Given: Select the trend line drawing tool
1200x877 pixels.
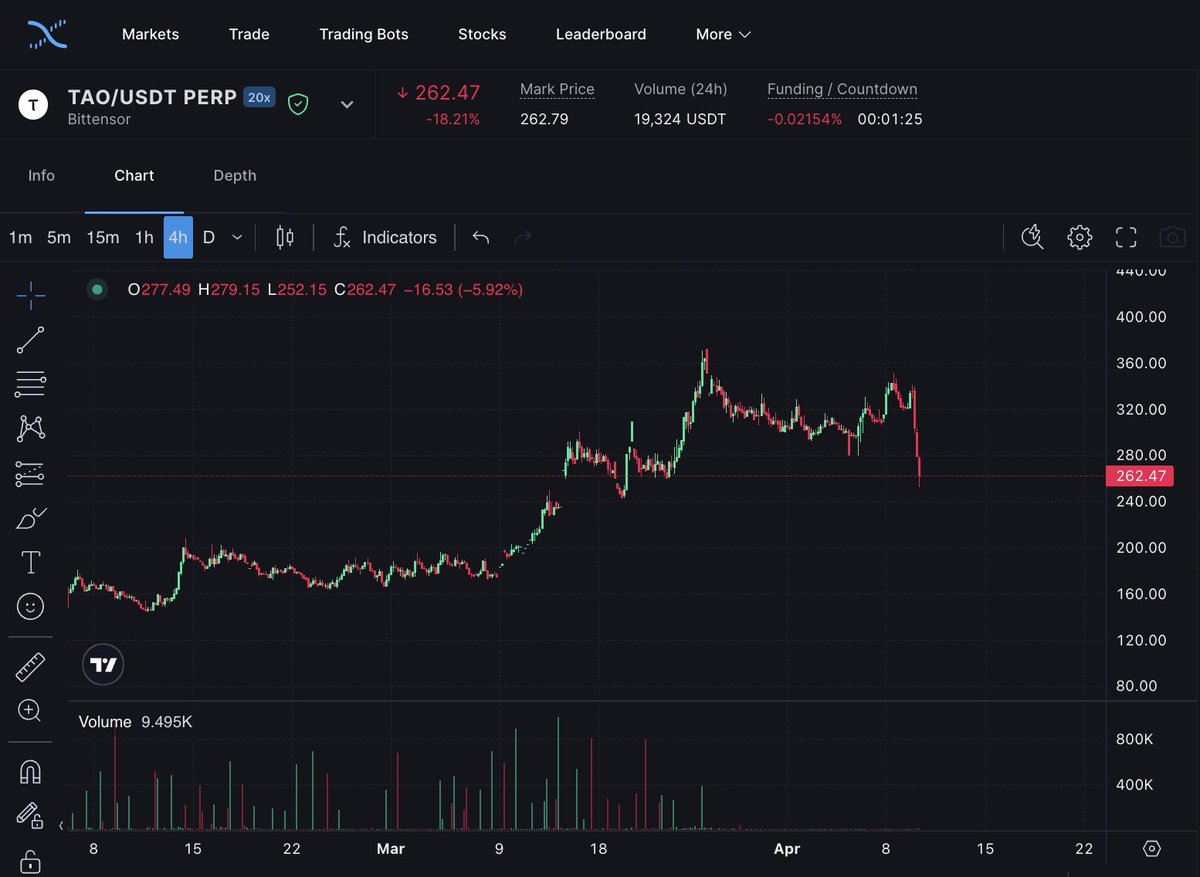Looking at the screenshot, I should point(31,340).
